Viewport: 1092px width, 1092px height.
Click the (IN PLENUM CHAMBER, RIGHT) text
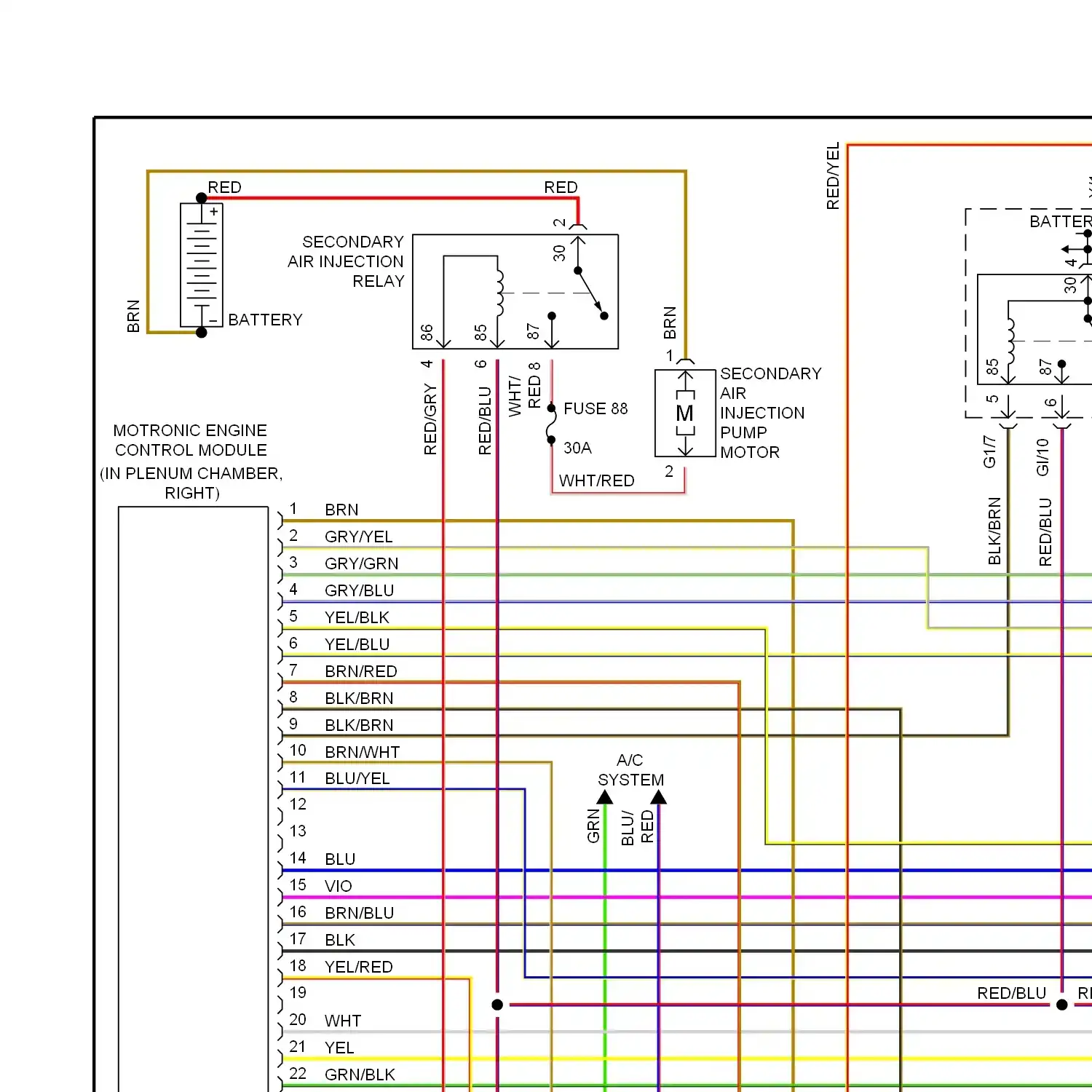click(191, 483)
